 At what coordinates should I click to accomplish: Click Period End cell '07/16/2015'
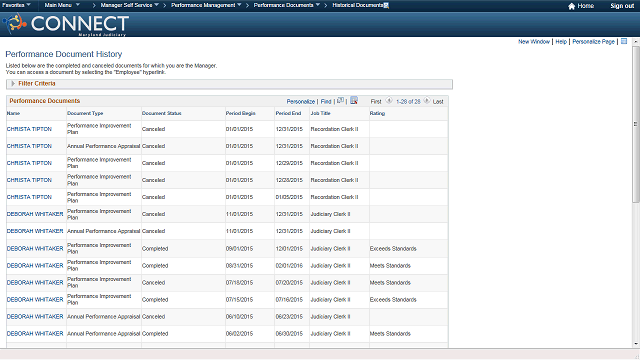pyautogui.click(x=289, y=300)
